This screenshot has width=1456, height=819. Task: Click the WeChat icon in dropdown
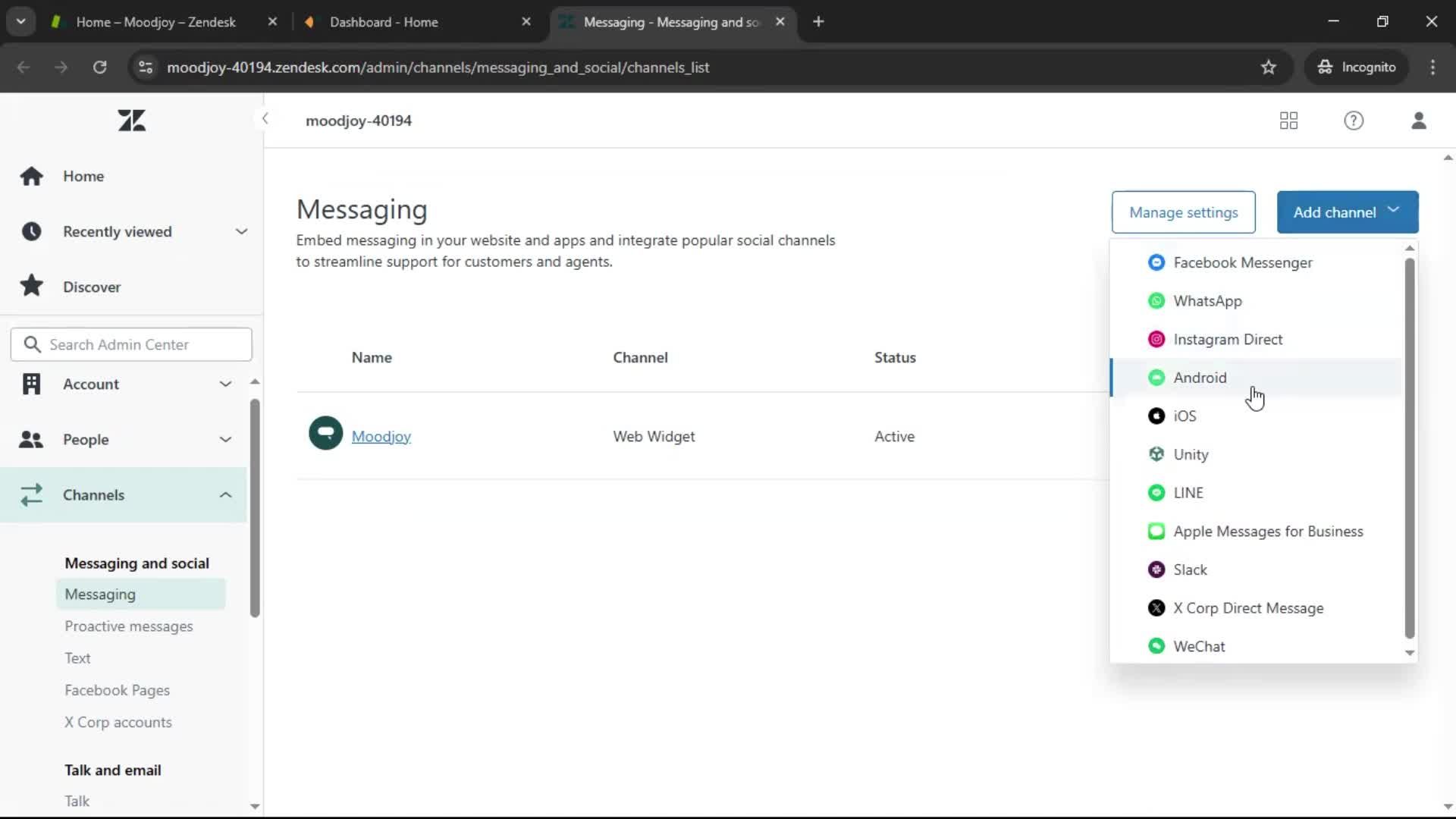(x=1156, y=646)
